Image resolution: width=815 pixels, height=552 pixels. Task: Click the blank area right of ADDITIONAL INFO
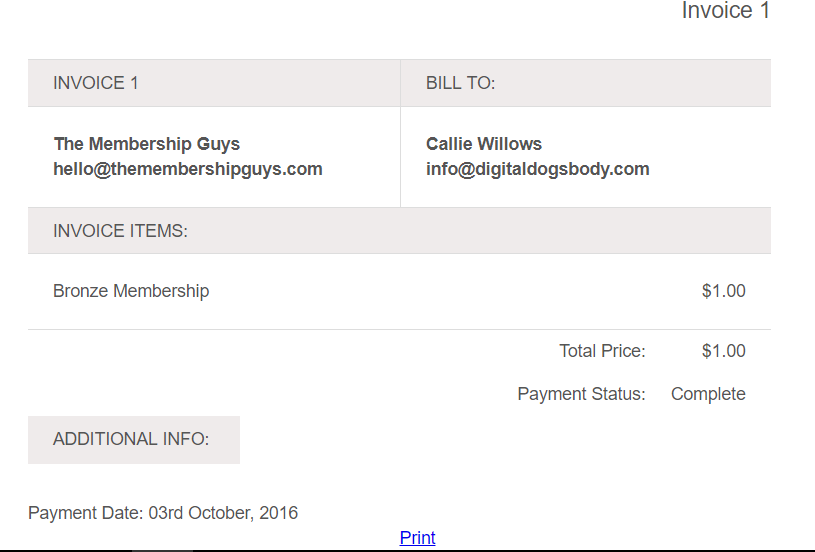[x=505, y=440]
